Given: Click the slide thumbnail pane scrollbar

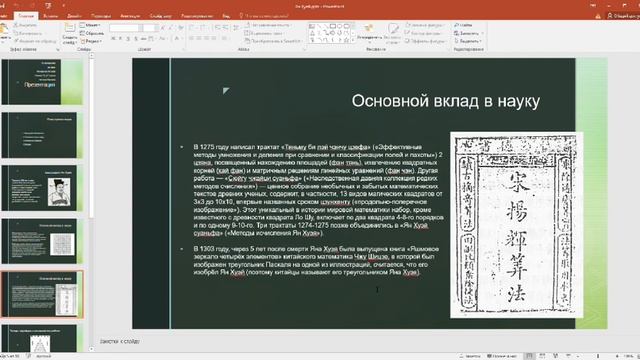Looking at the screenshot, I should point(91,202).
